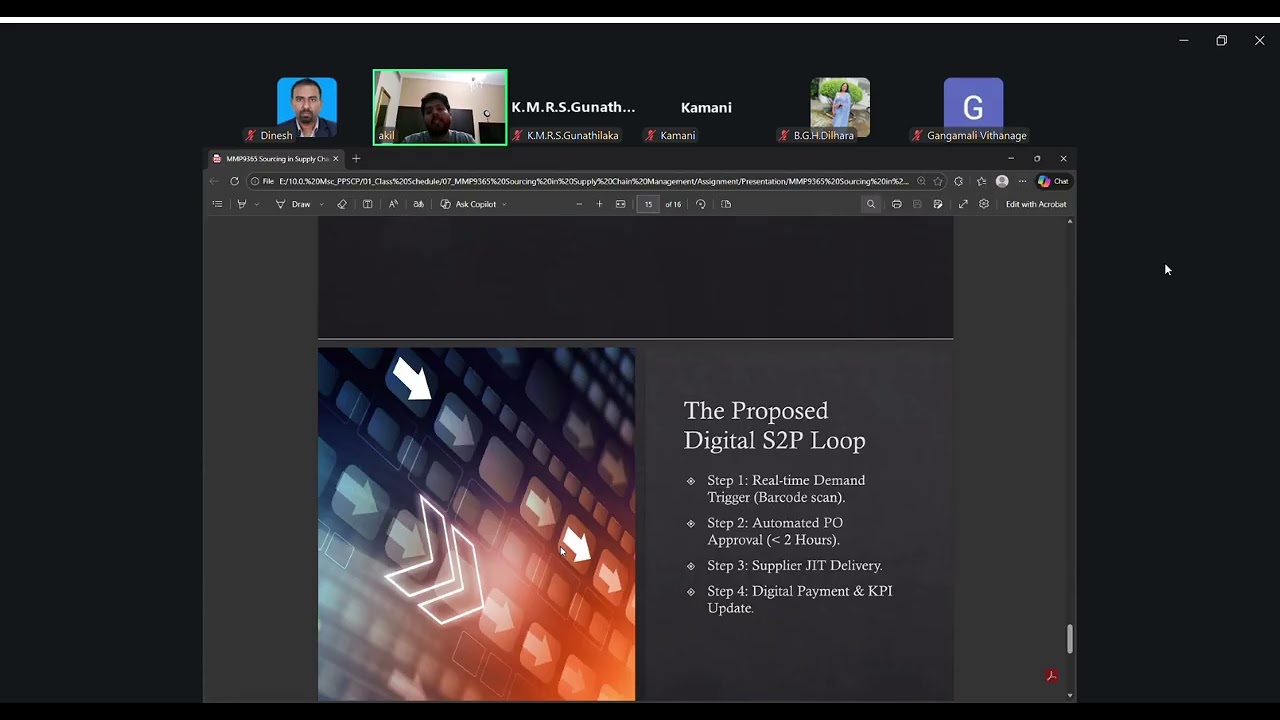Enter full screen view of PDF
This screenshot has width=1280, height=720.
(963, 204)
